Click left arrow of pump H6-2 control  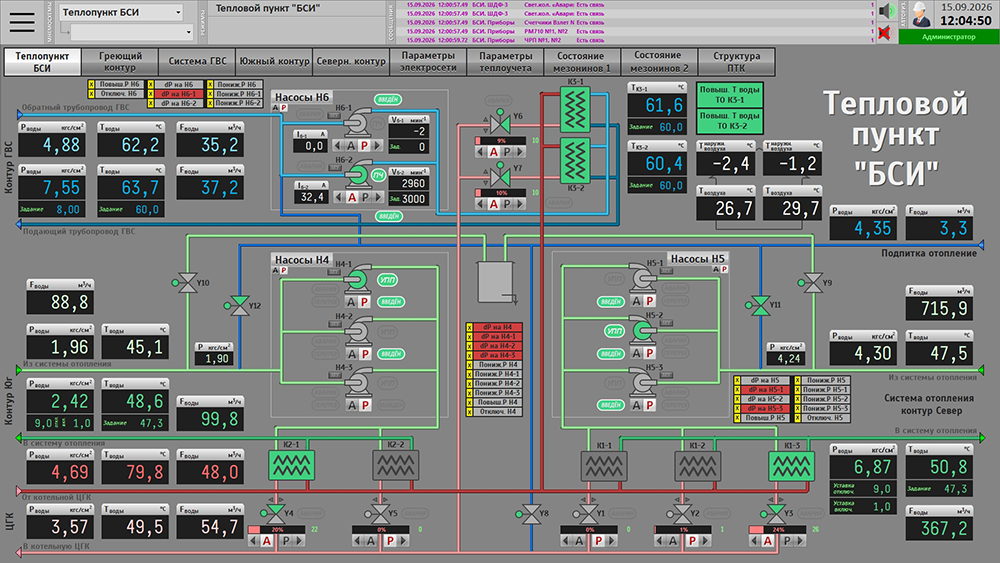[339, 198]
